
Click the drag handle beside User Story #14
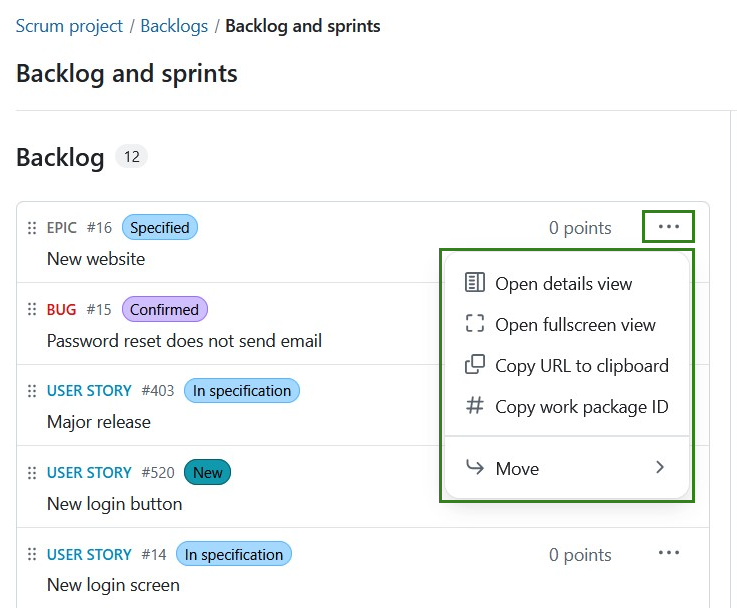(31, 555)
